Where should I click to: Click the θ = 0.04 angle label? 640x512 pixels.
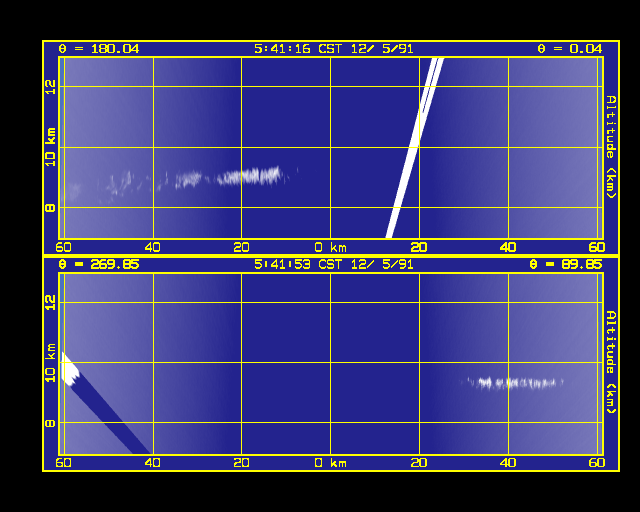(x=569, y=49)
